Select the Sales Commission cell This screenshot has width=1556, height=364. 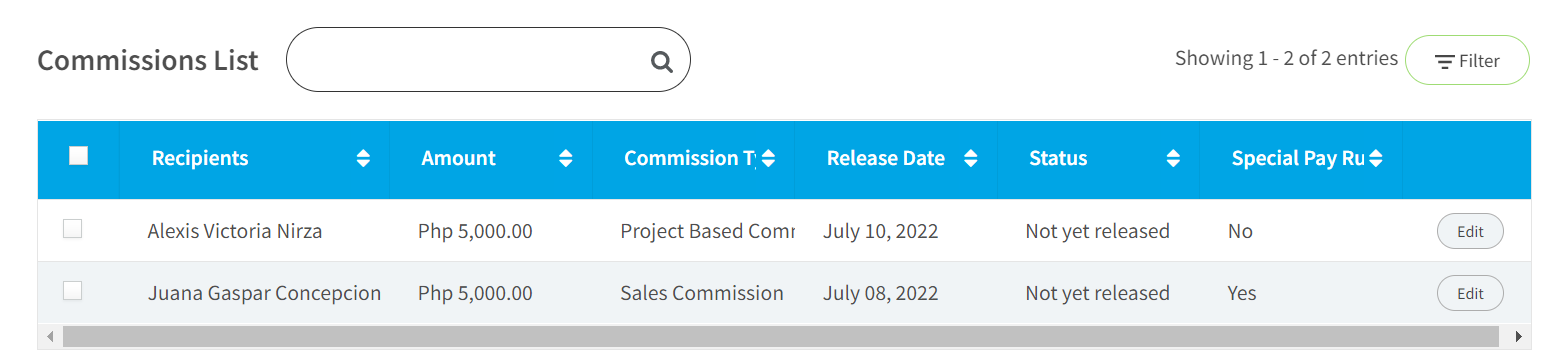tap(702, 293)
